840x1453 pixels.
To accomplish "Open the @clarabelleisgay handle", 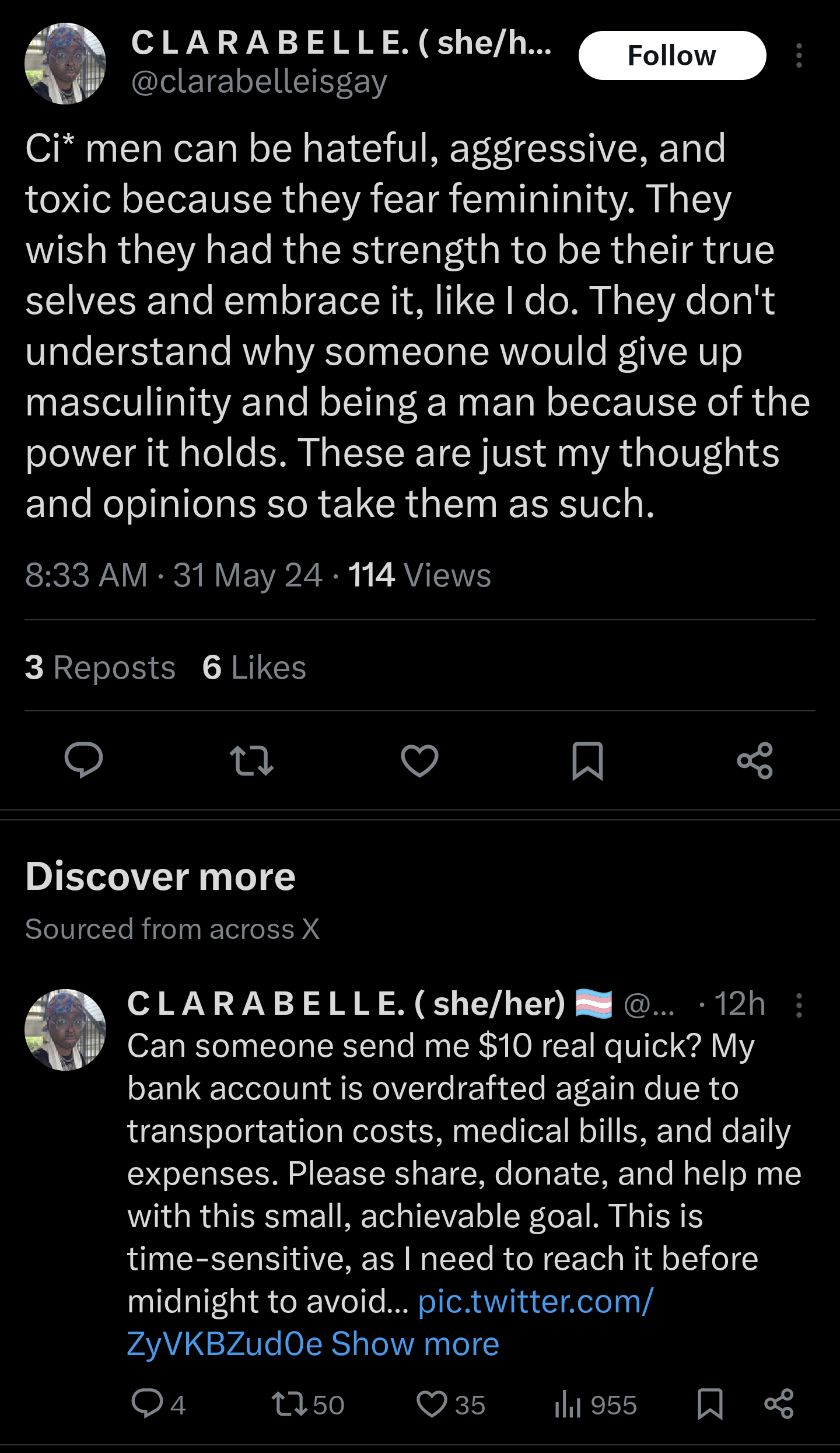I will click(259, 82).
